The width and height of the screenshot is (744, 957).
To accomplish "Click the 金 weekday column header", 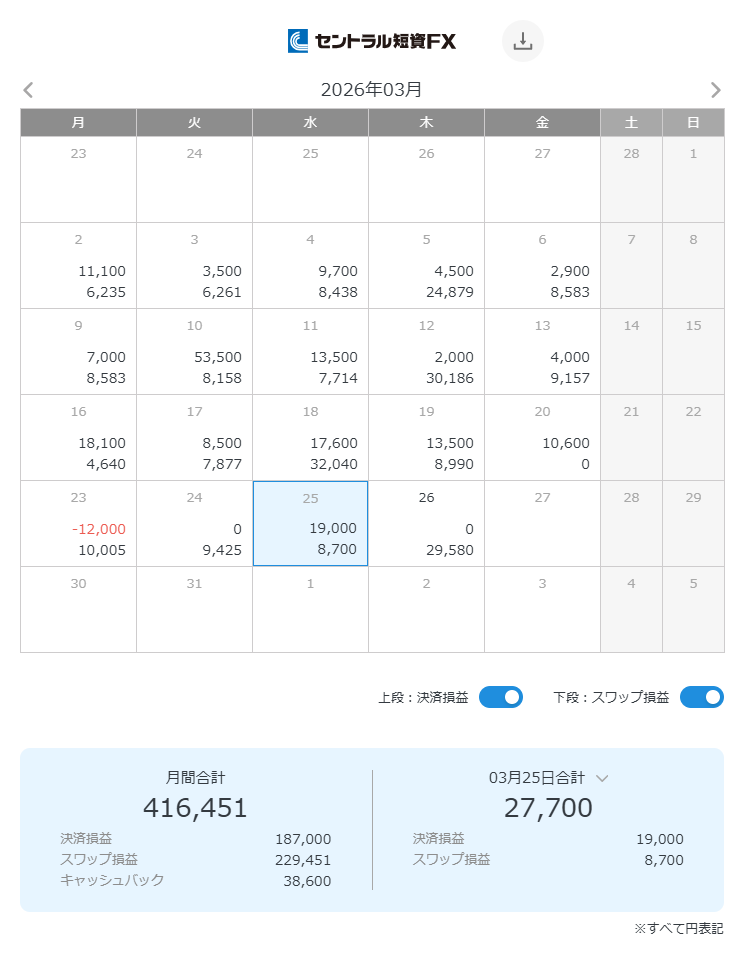I will [542, 122].
